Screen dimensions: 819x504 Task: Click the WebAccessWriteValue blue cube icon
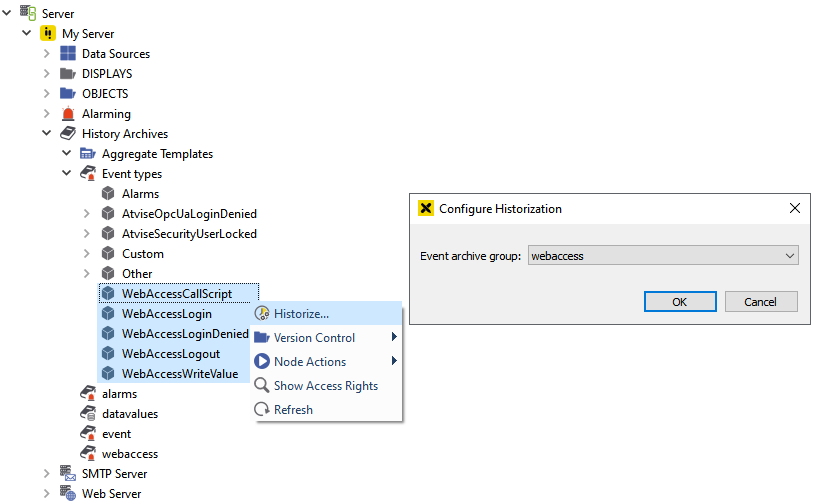tap(108, 373)
